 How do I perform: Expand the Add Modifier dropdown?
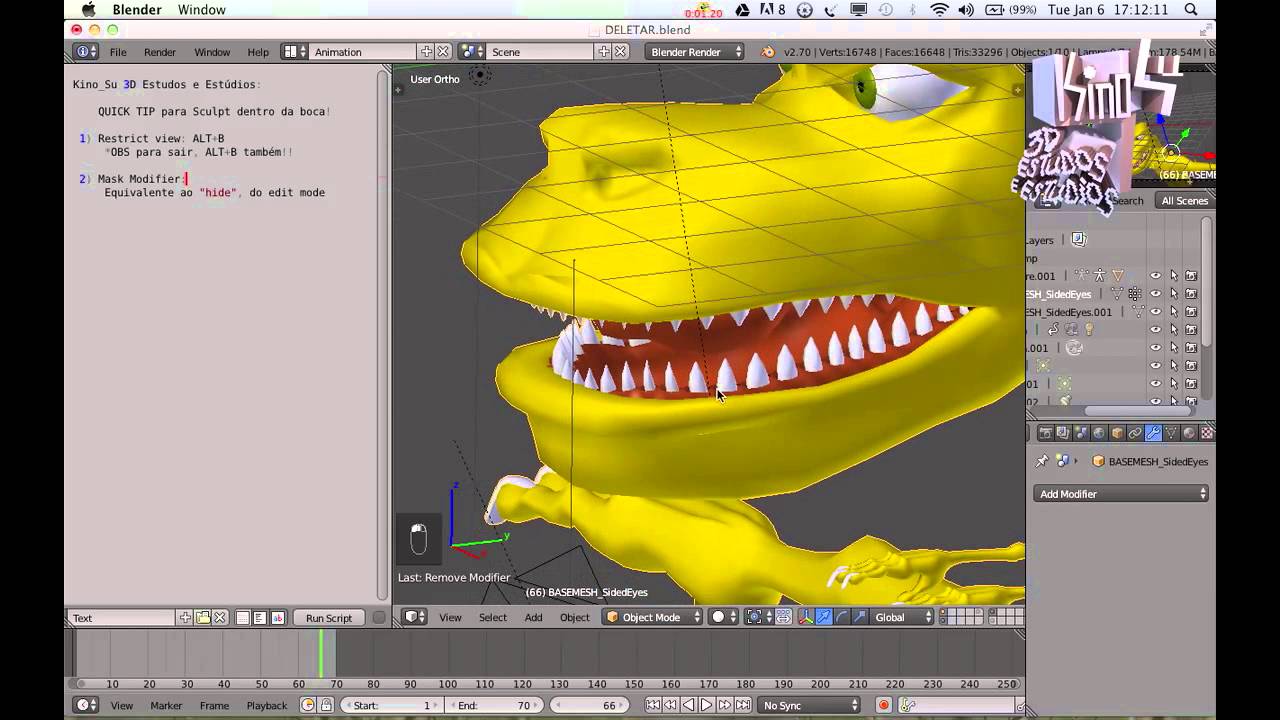[x=1122, y=494]
